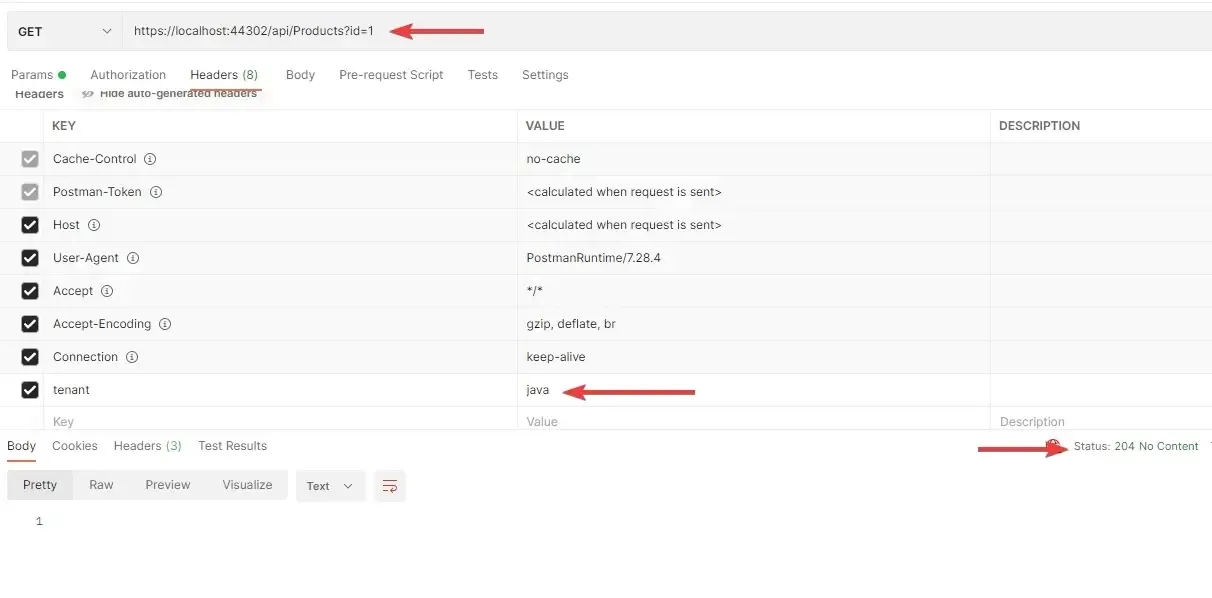
Task: Select the Pretty response view
Action: tap(39, 485)
